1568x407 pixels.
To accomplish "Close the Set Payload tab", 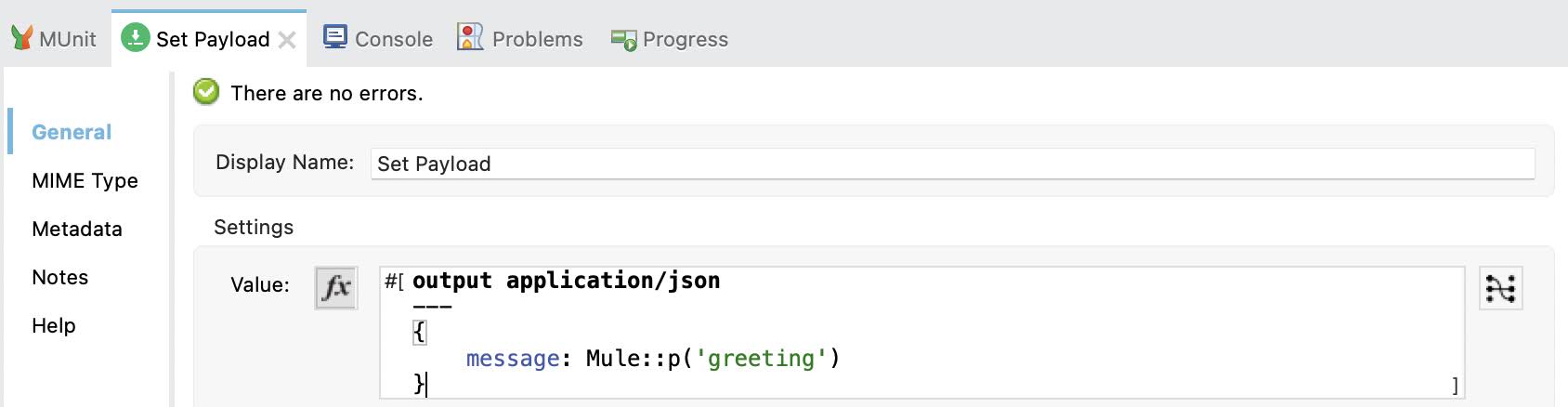I will point(287,40).
